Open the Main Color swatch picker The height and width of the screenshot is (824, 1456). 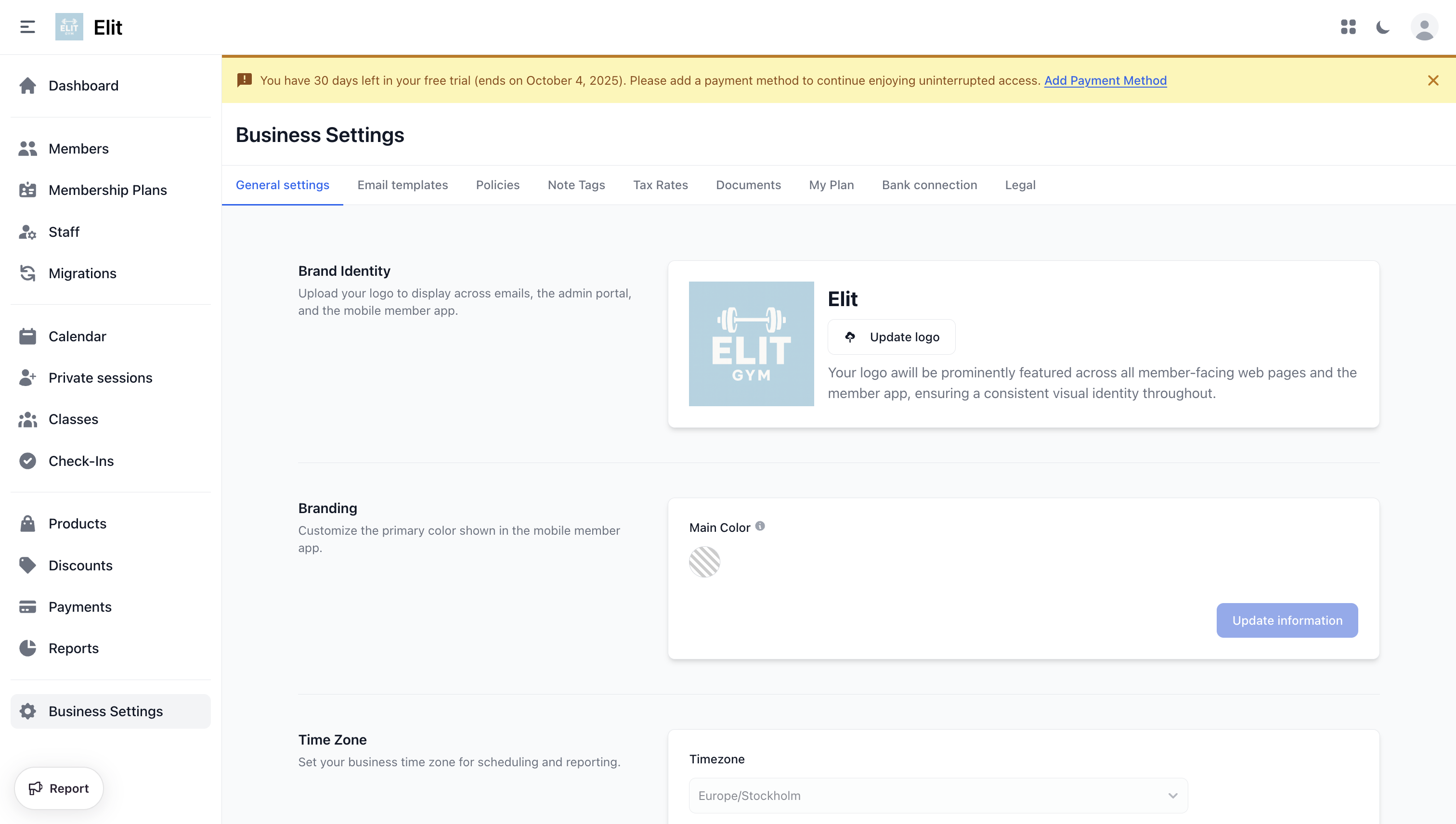pyautogui.click(x=704, y=562)
